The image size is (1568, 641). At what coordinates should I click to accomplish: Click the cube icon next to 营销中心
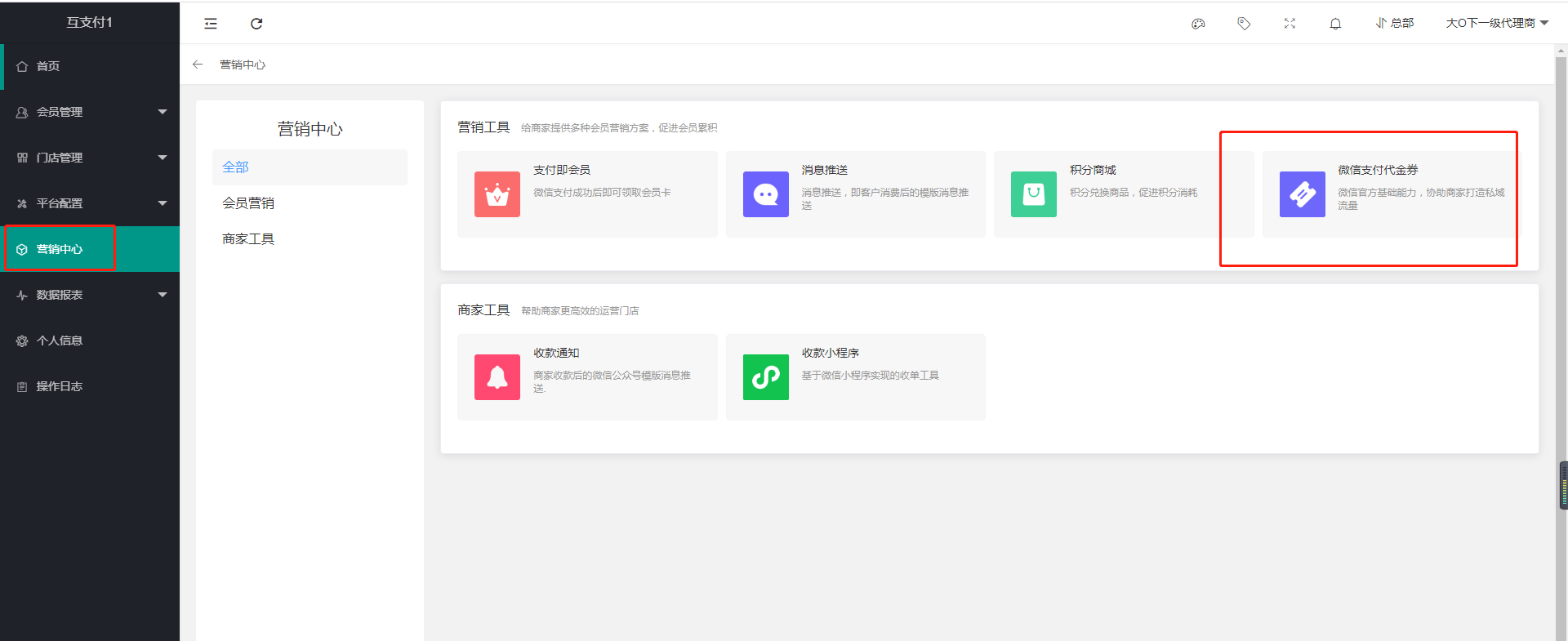tap(22, 249)
